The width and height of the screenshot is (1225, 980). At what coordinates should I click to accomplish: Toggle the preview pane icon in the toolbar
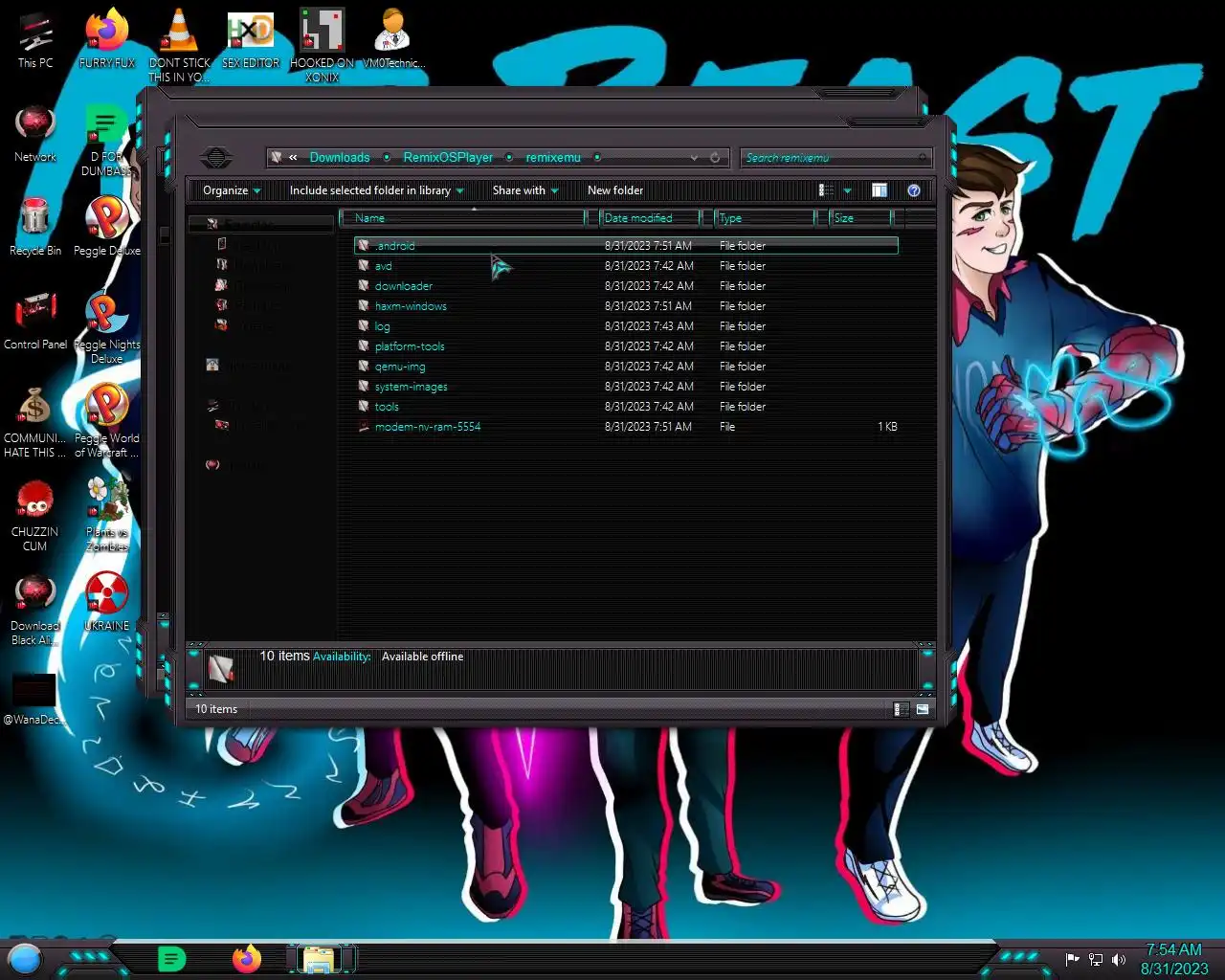(880, 190)
